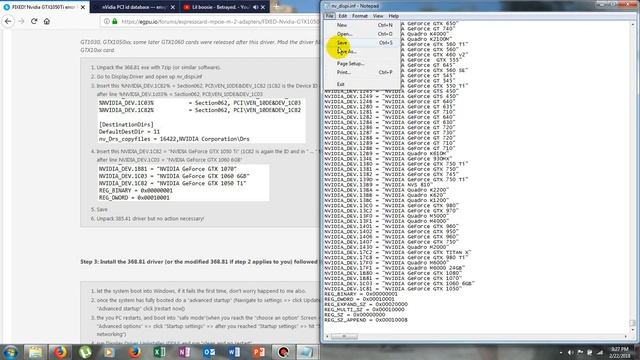Viewport: 640px width, 360px height.
Task: Launch Excel from the taskbar
Action: pos(159,352)
